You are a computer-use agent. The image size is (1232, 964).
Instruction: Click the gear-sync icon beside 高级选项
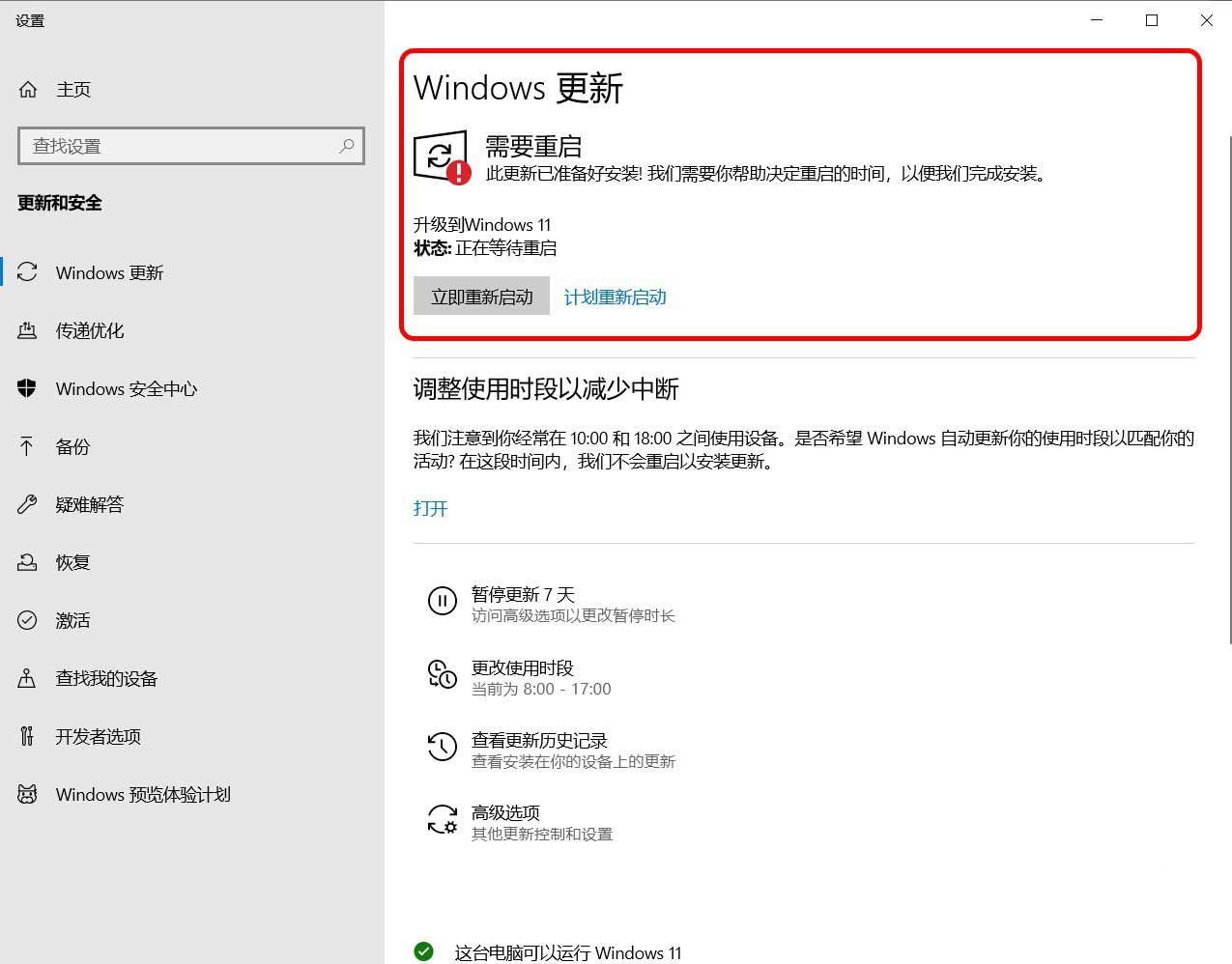[443, 820]
